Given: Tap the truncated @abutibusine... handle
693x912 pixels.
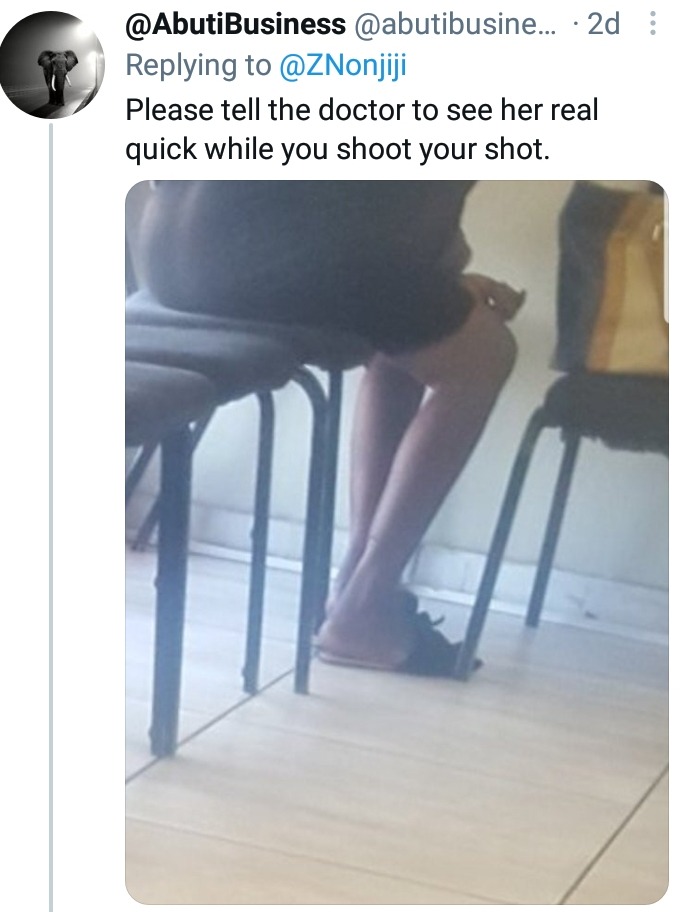Looking at the screenshot, I should pyautogui.click(x=454, y=24).
